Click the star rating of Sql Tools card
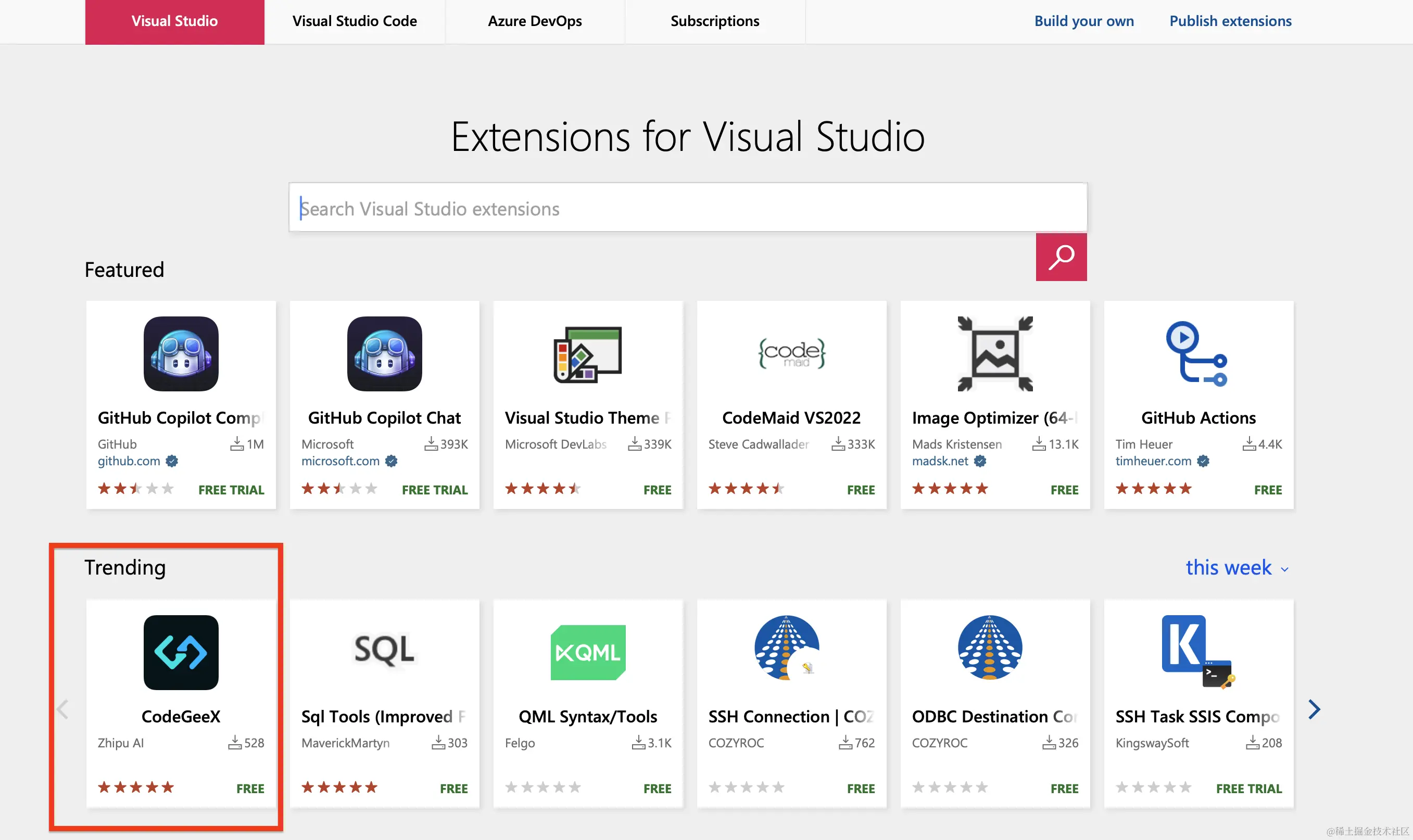The image size is (1413, 840). (x=339, y=787)
